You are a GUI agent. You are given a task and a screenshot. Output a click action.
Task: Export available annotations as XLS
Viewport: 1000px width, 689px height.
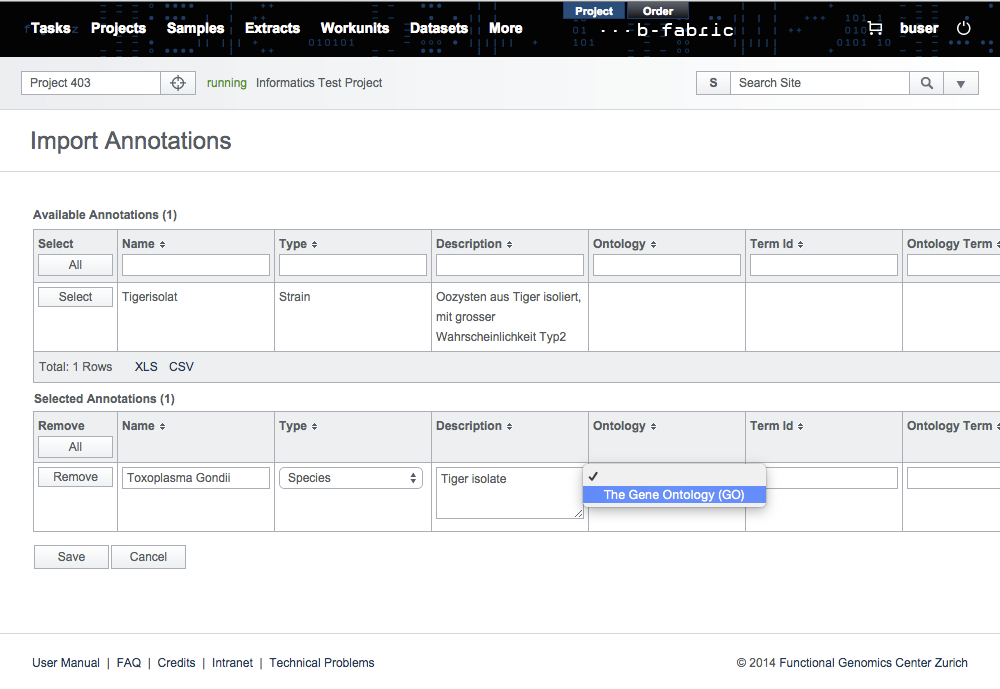pyautogui.click(x=146, y=367)
